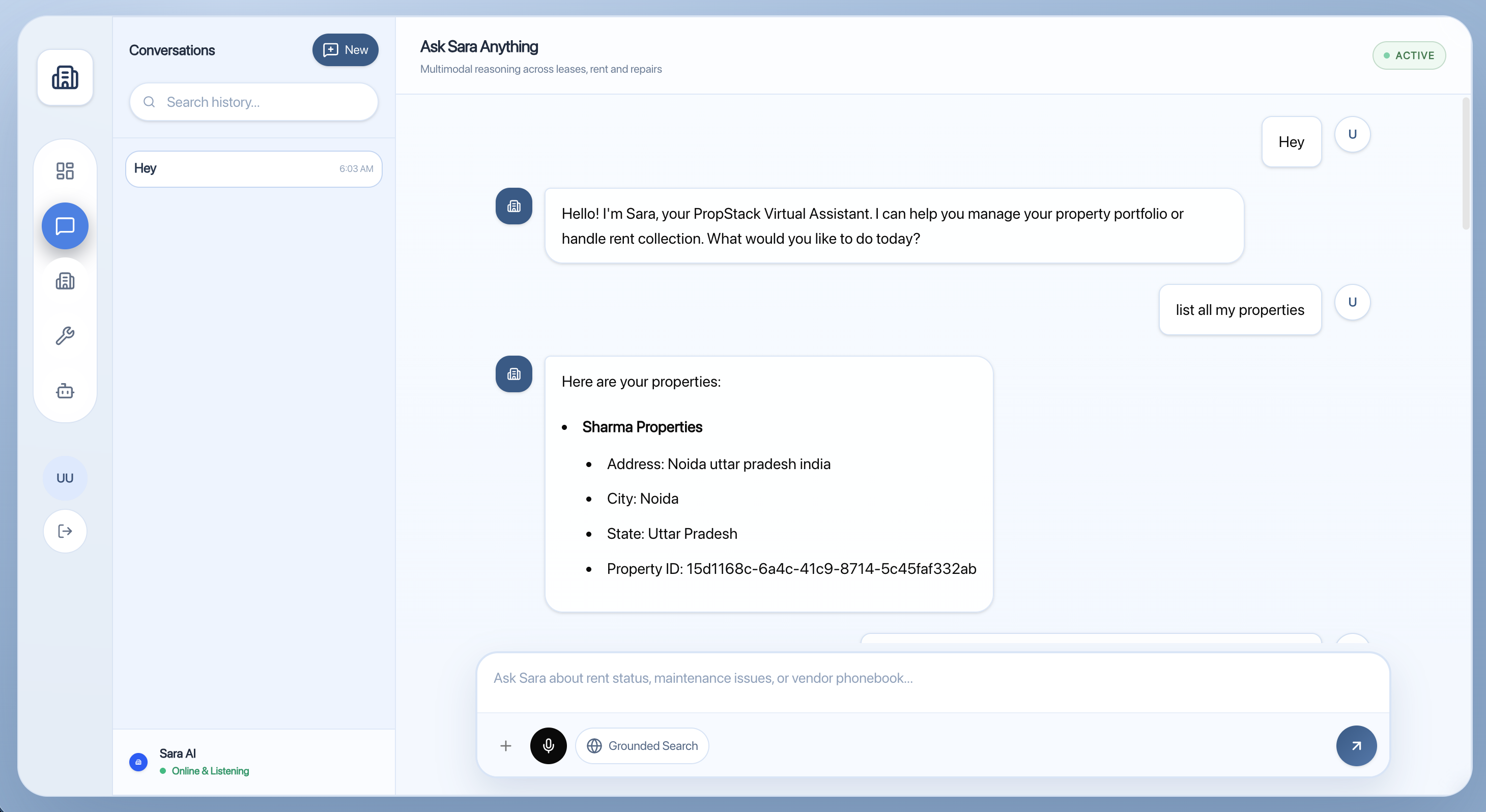
Task: Click the search magnifier in history field
Action: 150,102
